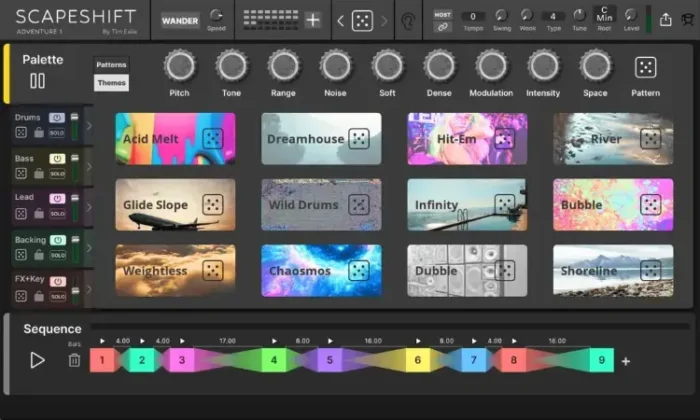Click the share/export icon in top bar

pos(666,20)
